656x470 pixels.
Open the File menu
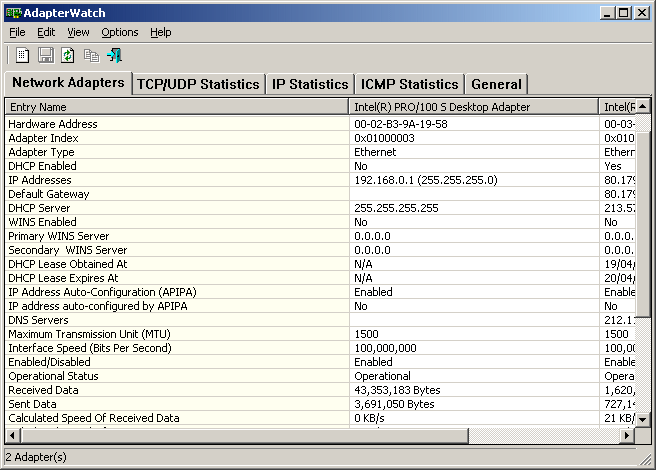point(17,32)
